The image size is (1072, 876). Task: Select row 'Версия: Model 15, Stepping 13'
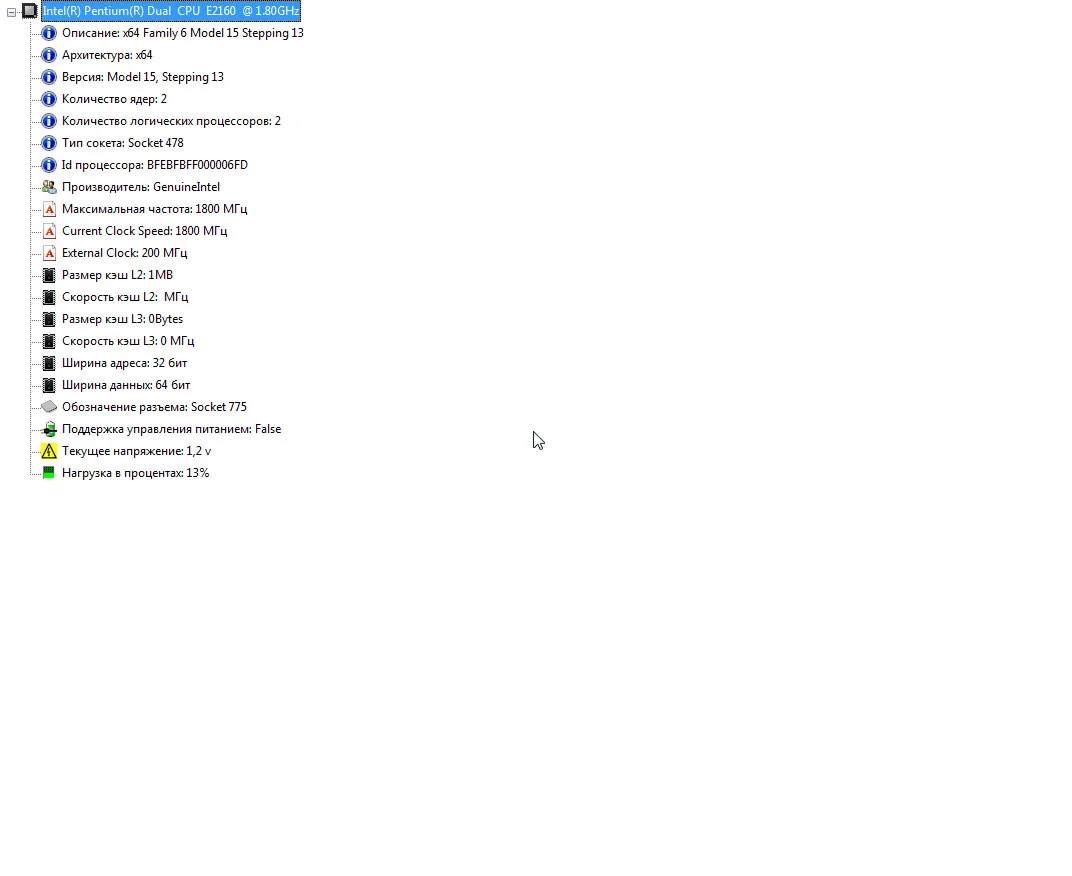point(143,77)
